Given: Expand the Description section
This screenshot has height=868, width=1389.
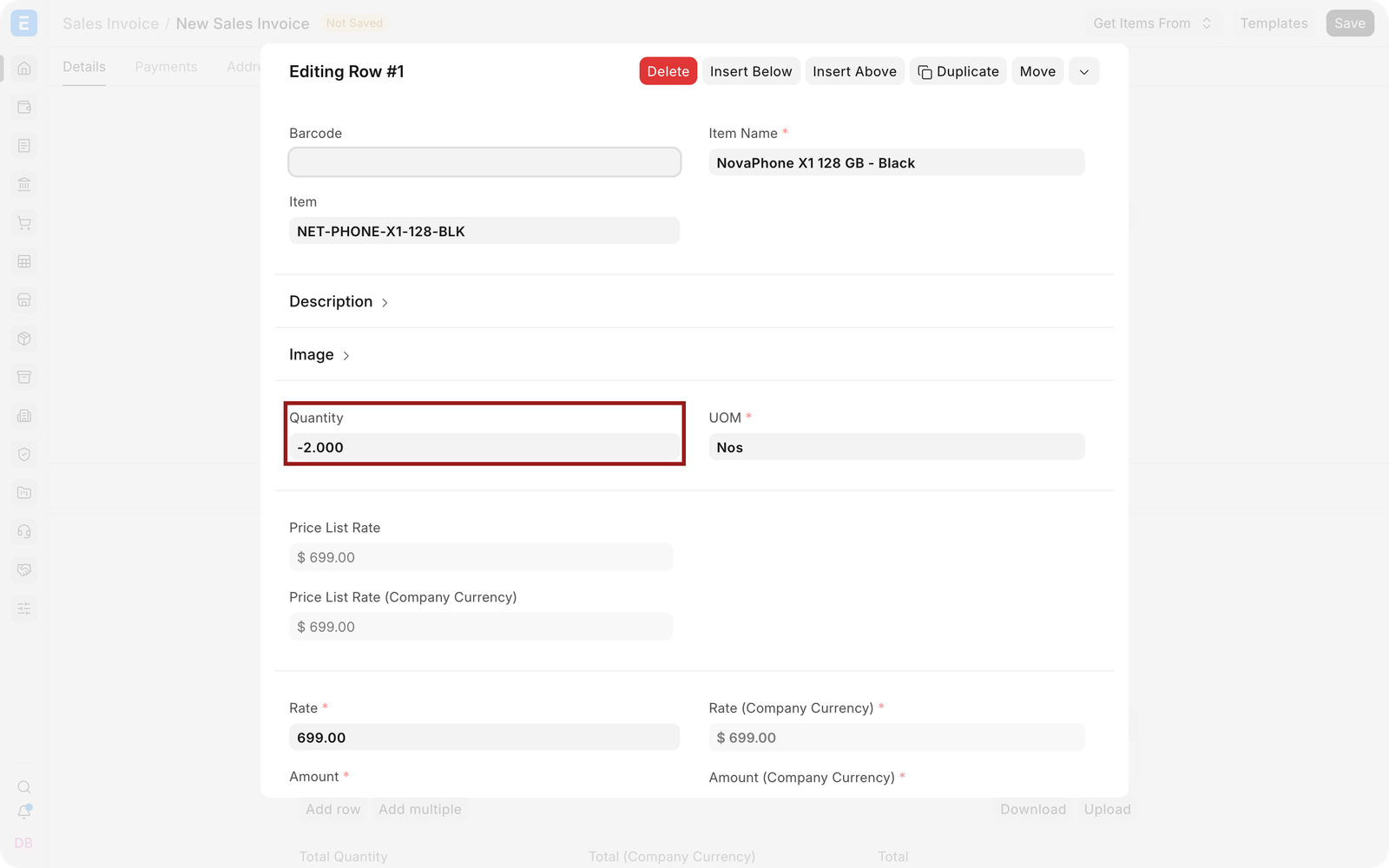Looking at the screenshot, I should click(x=339, y=301).
